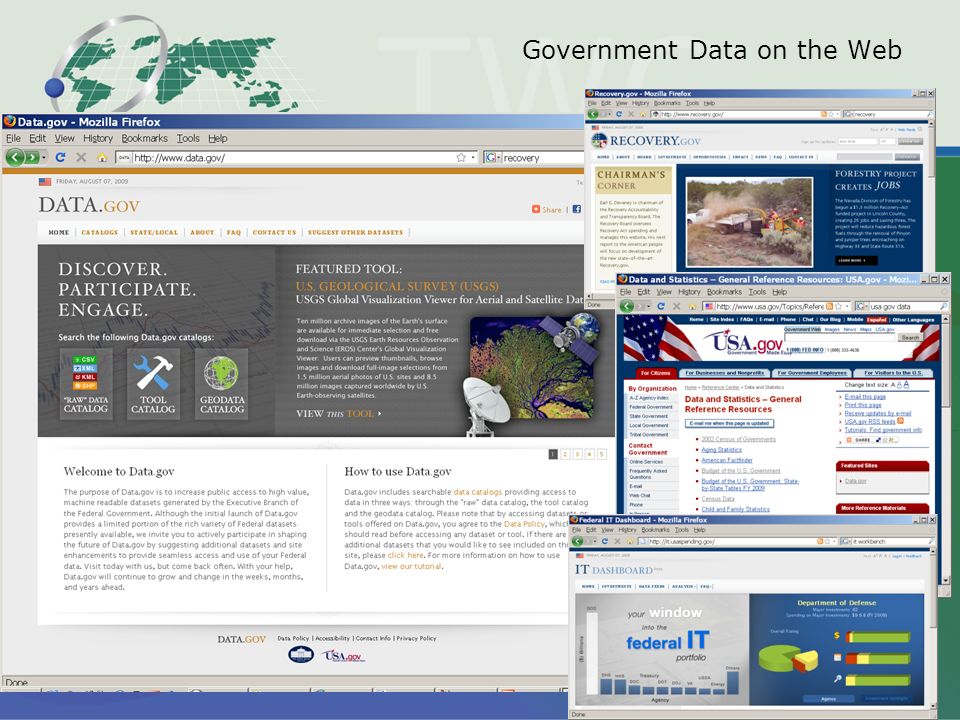Click USA.gov window vertical scrollbar down arrow
Viewport: 960px width, 720px height.
946,580
